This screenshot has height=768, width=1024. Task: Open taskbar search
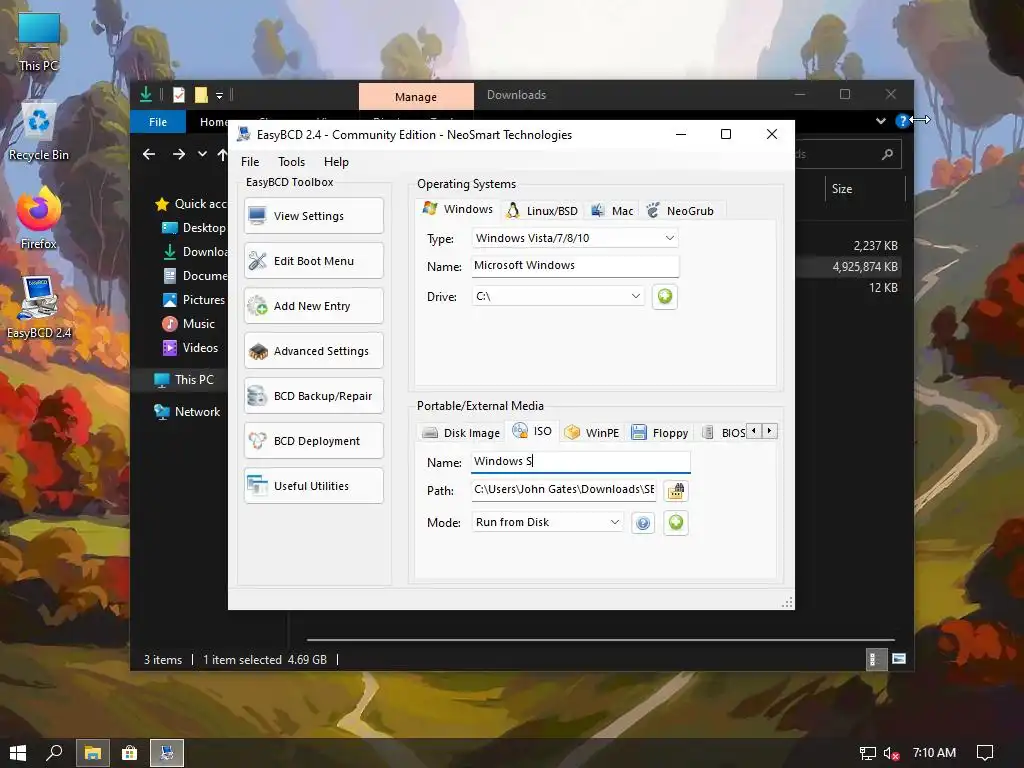[x=54, y=753]
